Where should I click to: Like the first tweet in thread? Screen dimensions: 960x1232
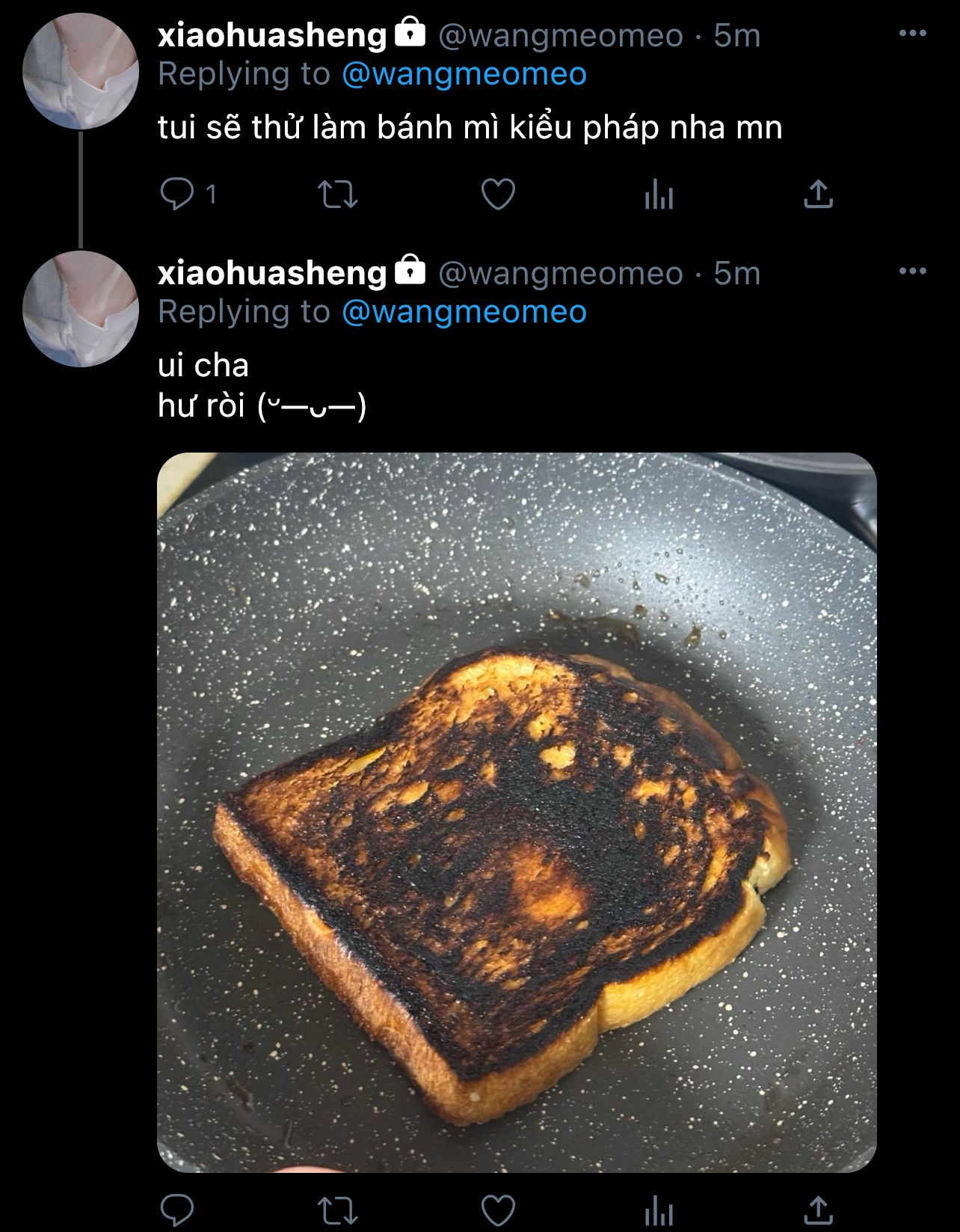click(x=498, y=194)
